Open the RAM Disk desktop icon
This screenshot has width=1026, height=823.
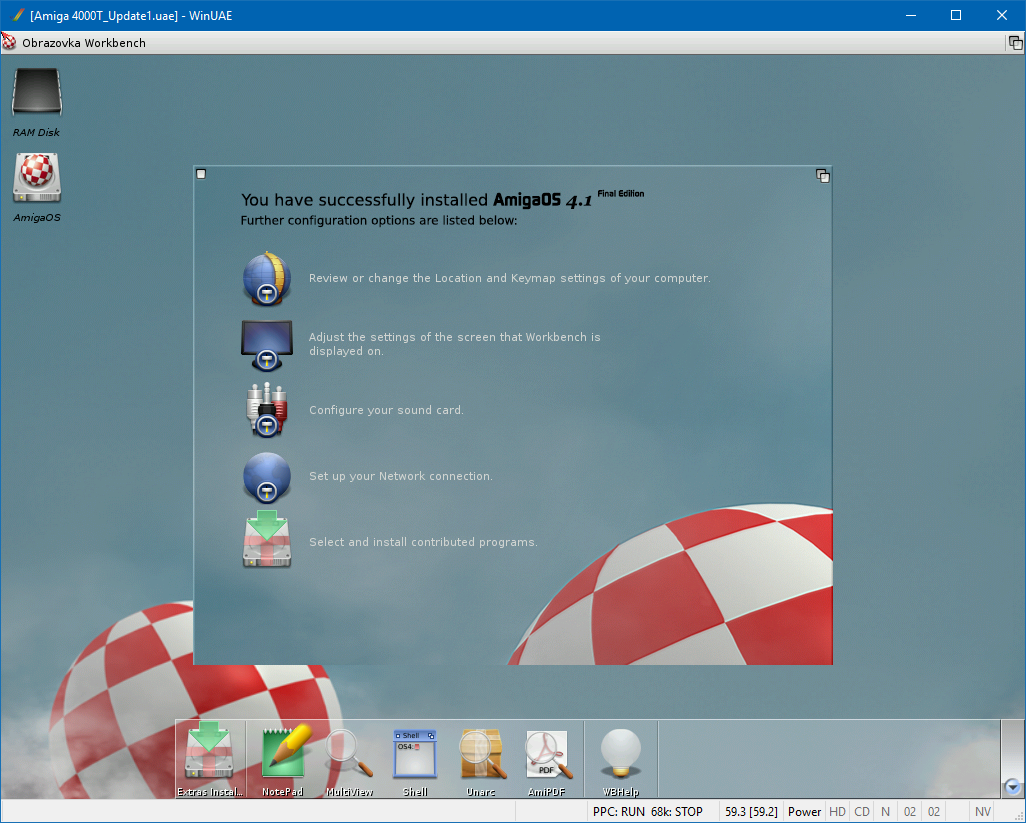(x=37, y=93)
